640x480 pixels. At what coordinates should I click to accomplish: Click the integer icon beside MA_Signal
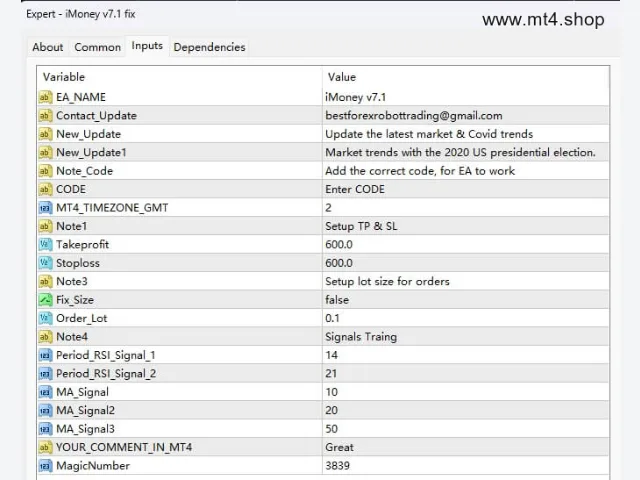pos(45,392)
